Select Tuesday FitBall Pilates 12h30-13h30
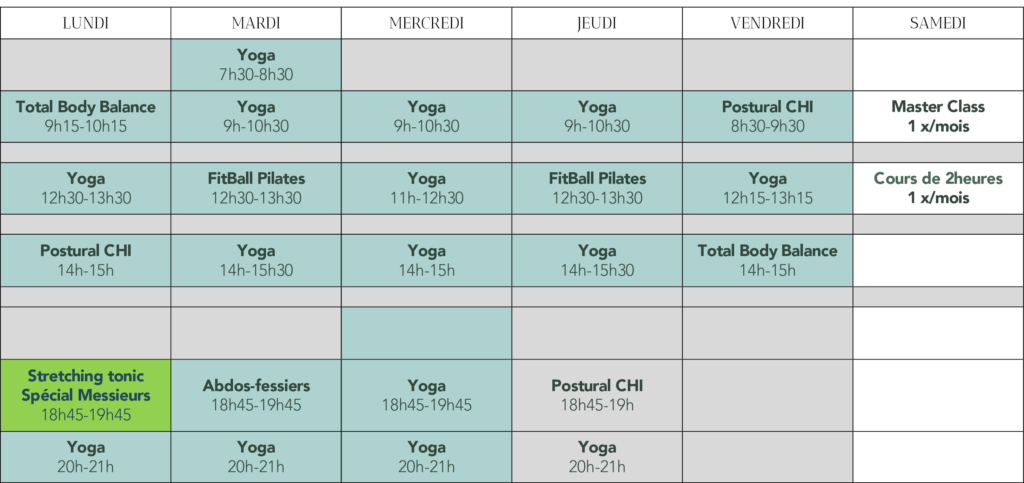Image resolution: width=1024 pixels, height=483 pixels. (x=256, y=189)
